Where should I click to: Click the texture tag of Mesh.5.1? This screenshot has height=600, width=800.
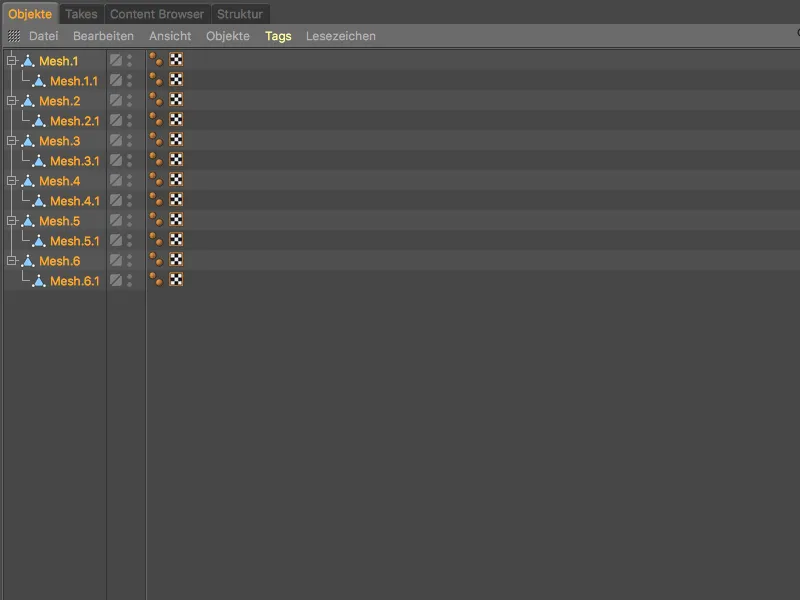tap(176, 239)
